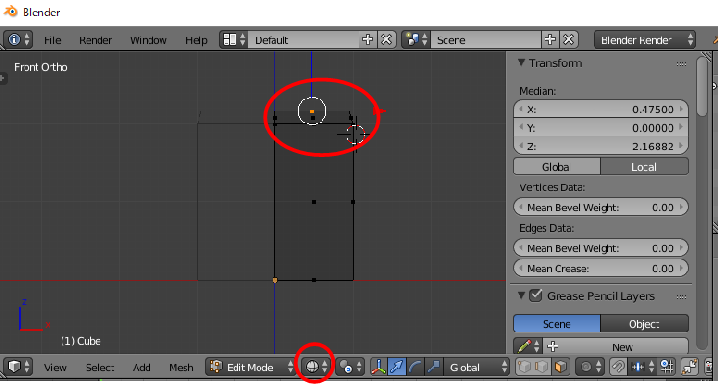Open the View menu in 3D header

(x=55, y=367)
